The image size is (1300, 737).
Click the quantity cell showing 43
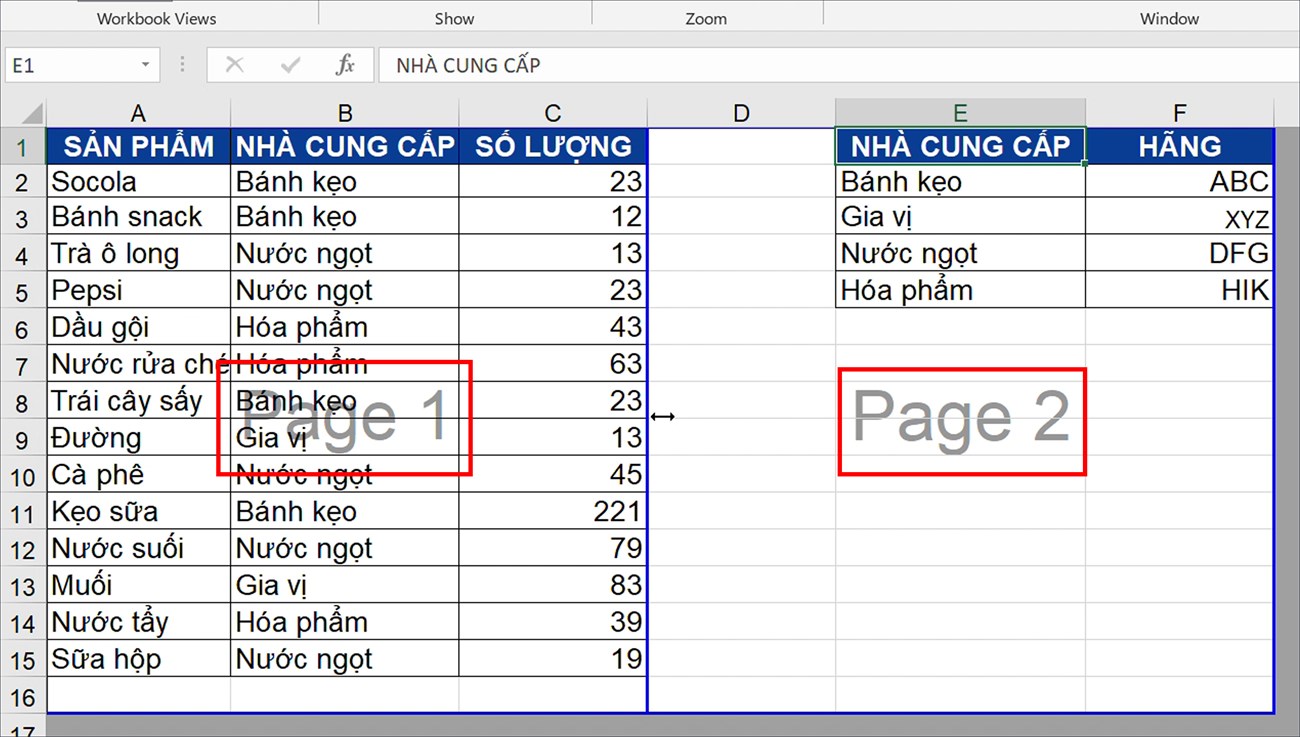tap(553, 327)
